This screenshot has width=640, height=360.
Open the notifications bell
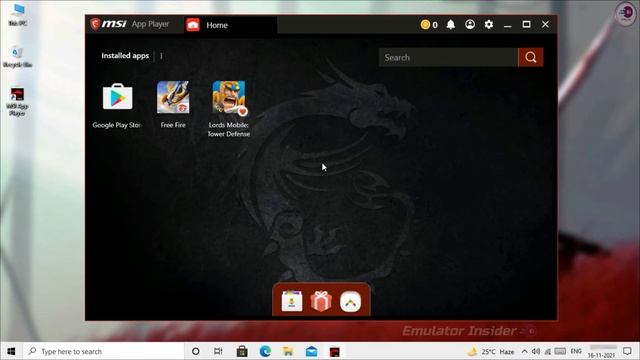point(451,24)
